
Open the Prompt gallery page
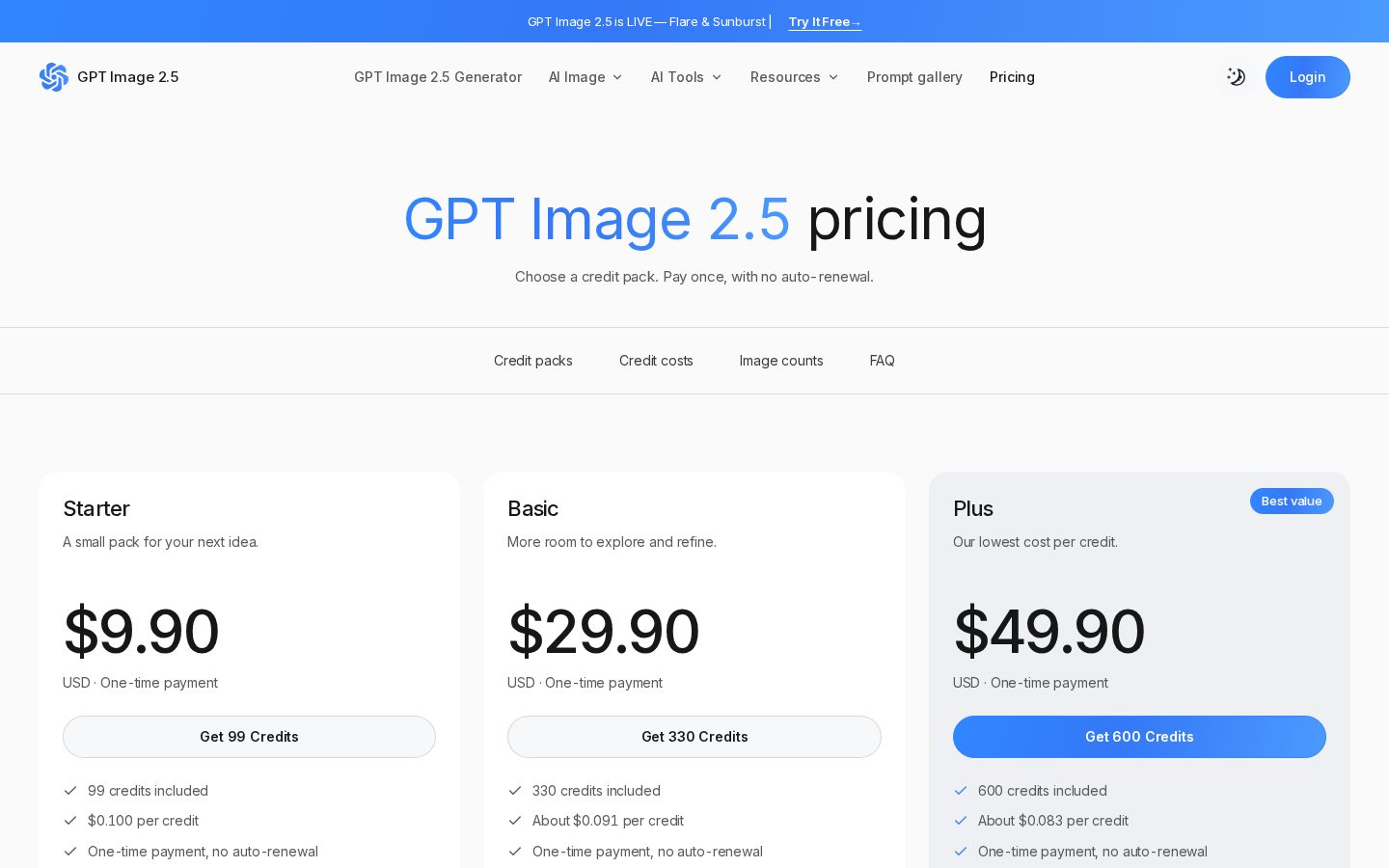(x=914, y=77)
